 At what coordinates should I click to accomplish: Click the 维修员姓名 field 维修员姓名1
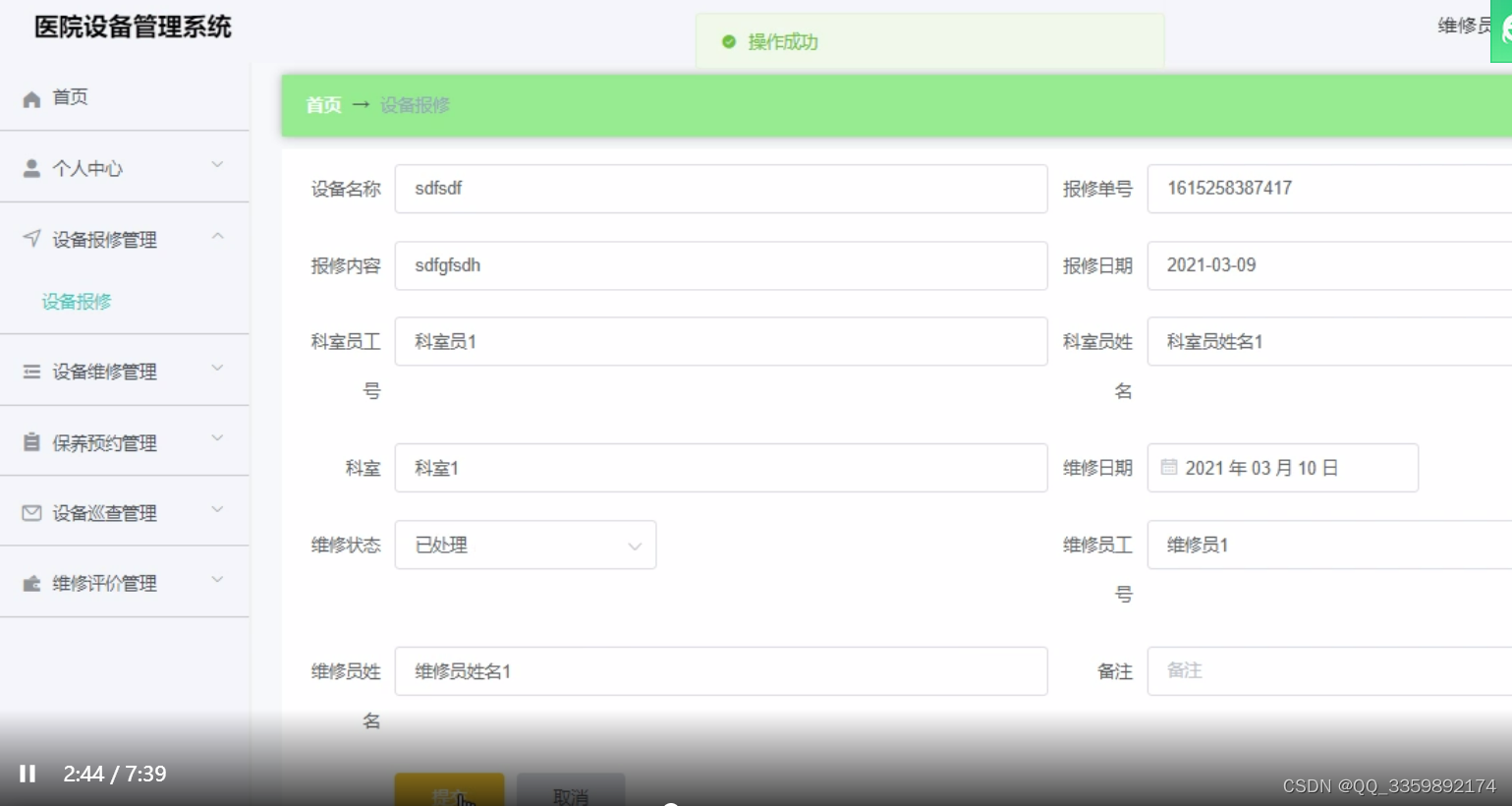click(x=721, y=671)
